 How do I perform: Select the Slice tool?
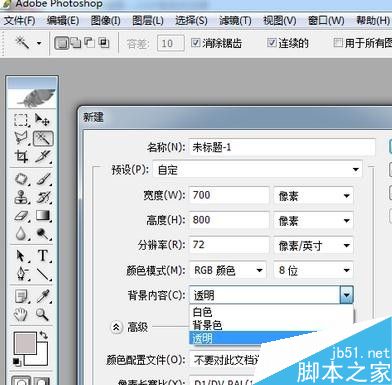click(x=43, y=156)
